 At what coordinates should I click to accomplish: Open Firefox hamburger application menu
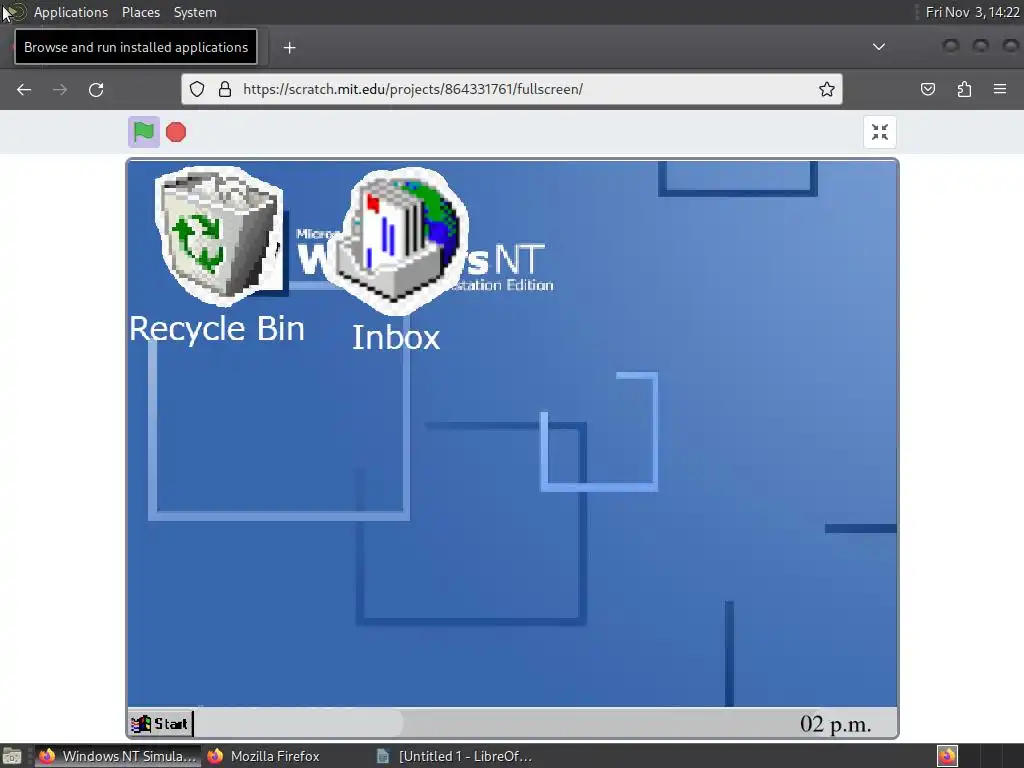click(x=1000, y=89)
